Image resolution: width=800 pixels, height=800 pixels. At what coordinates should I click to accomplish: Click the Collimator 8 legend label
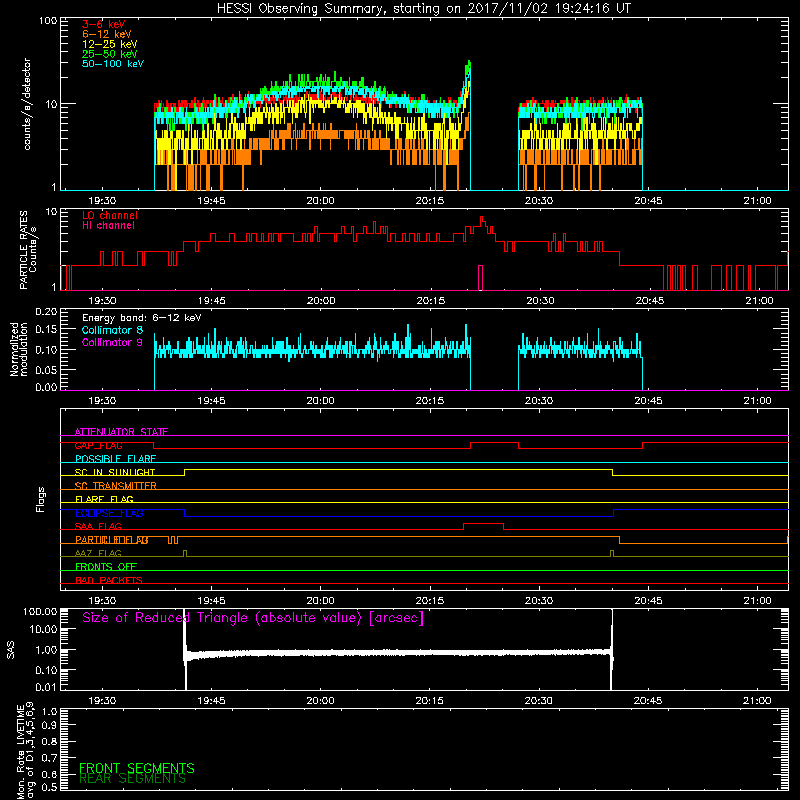(112, 330)
